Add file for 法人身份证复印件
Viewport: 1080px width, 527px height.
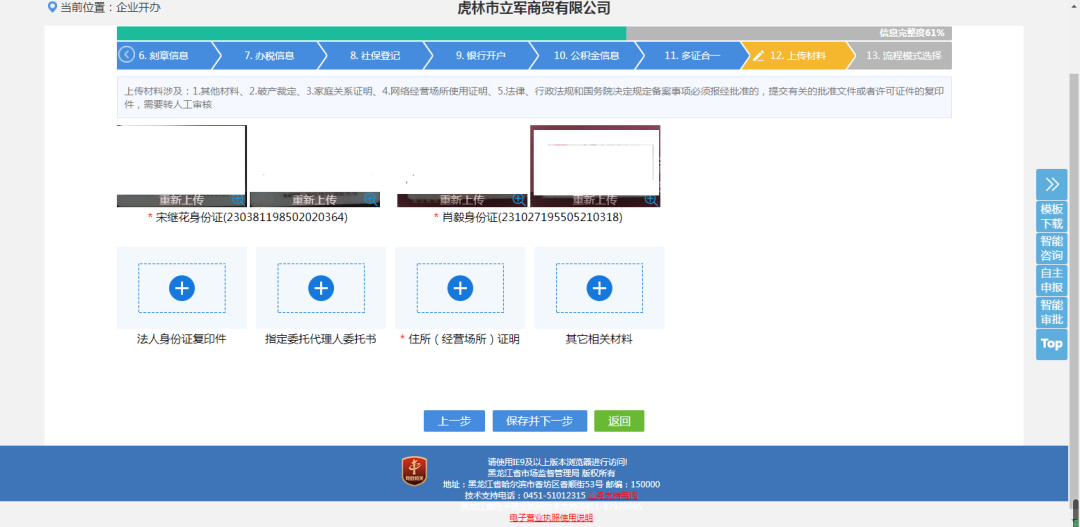(182, 288)
